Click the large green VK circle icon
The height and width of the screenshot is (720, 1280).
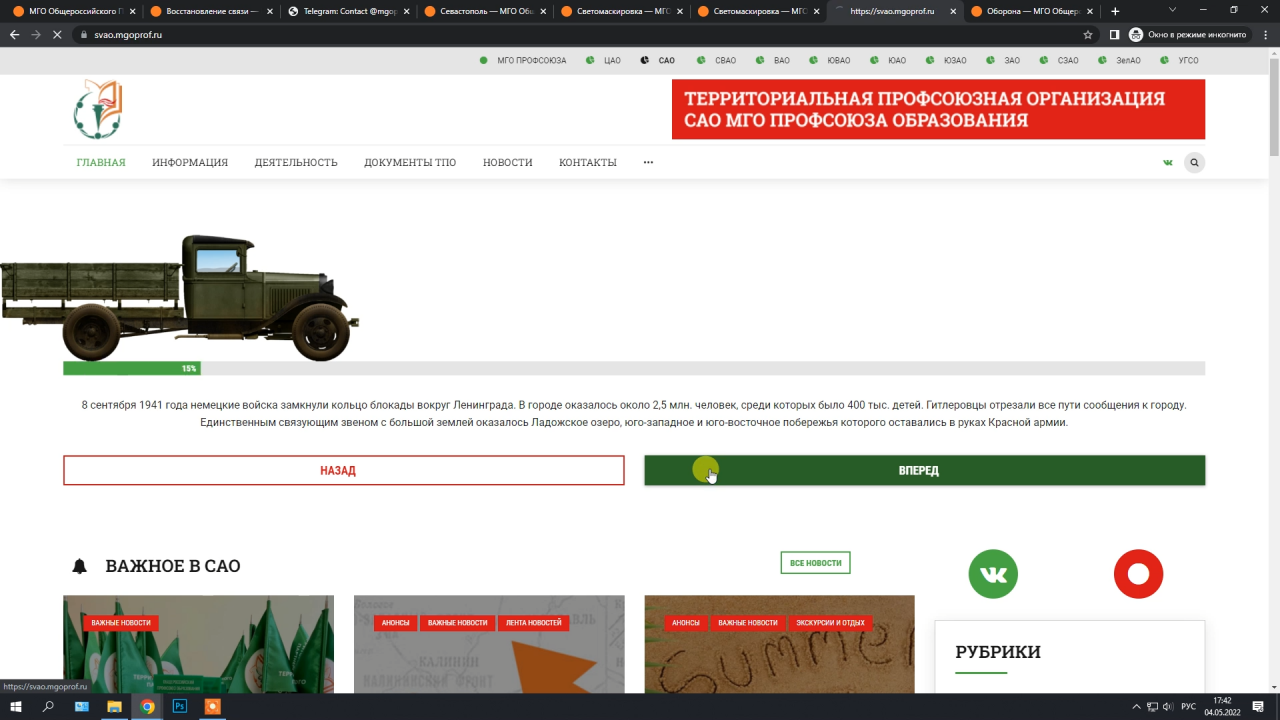(x=993, y=574)
